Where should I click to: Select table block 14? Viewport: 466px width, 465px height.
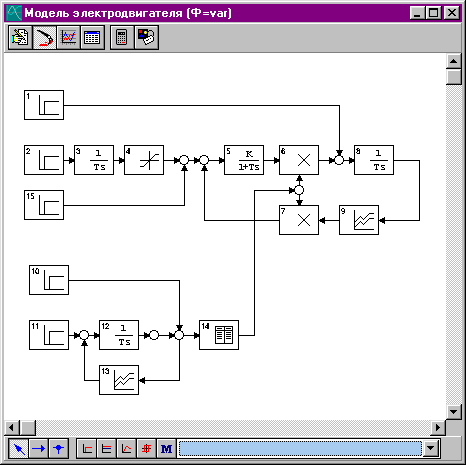tap(219, 335)
